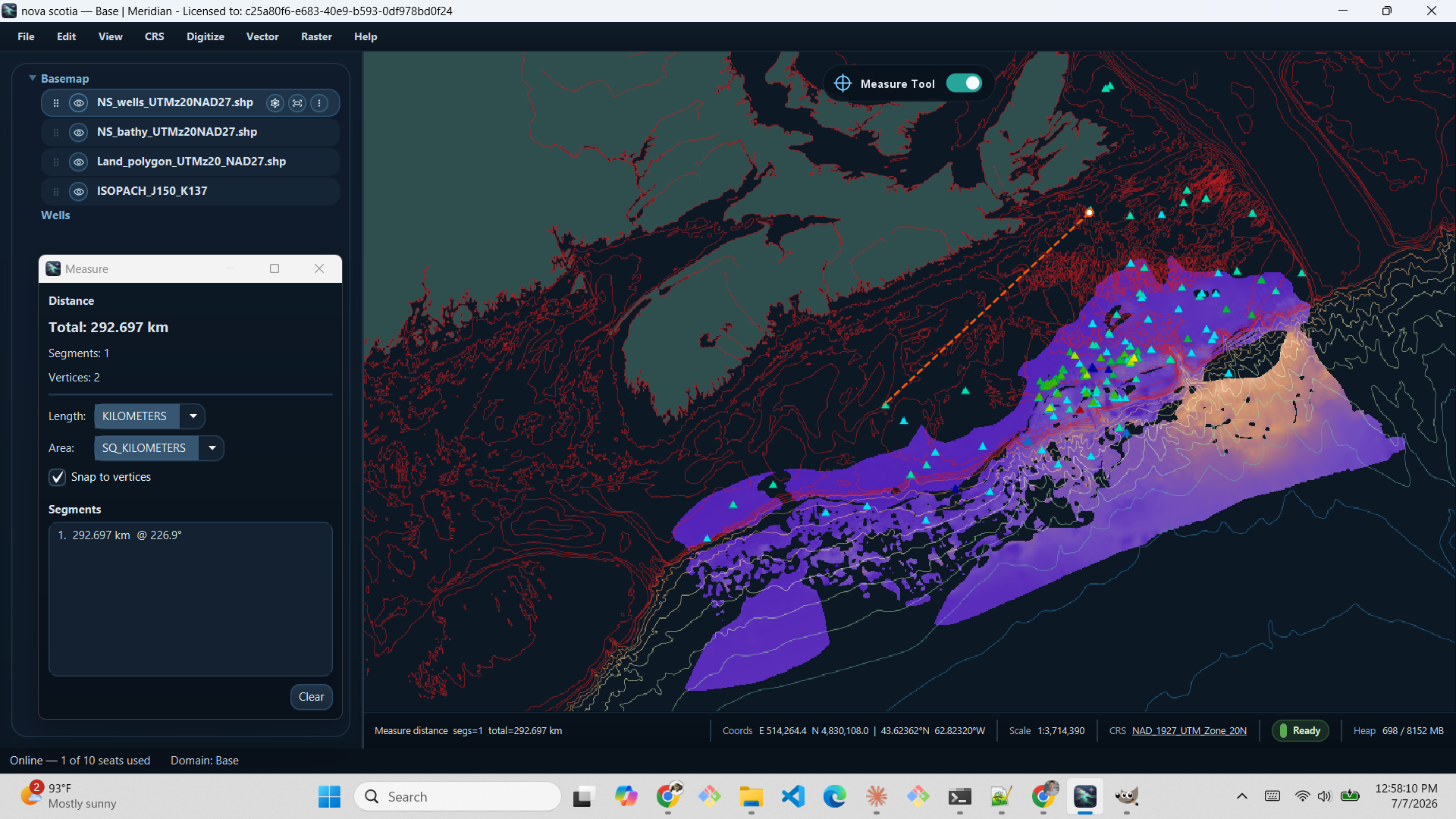
Task: Grab drag handle of NS_wells layer
Action: (56, 103)
